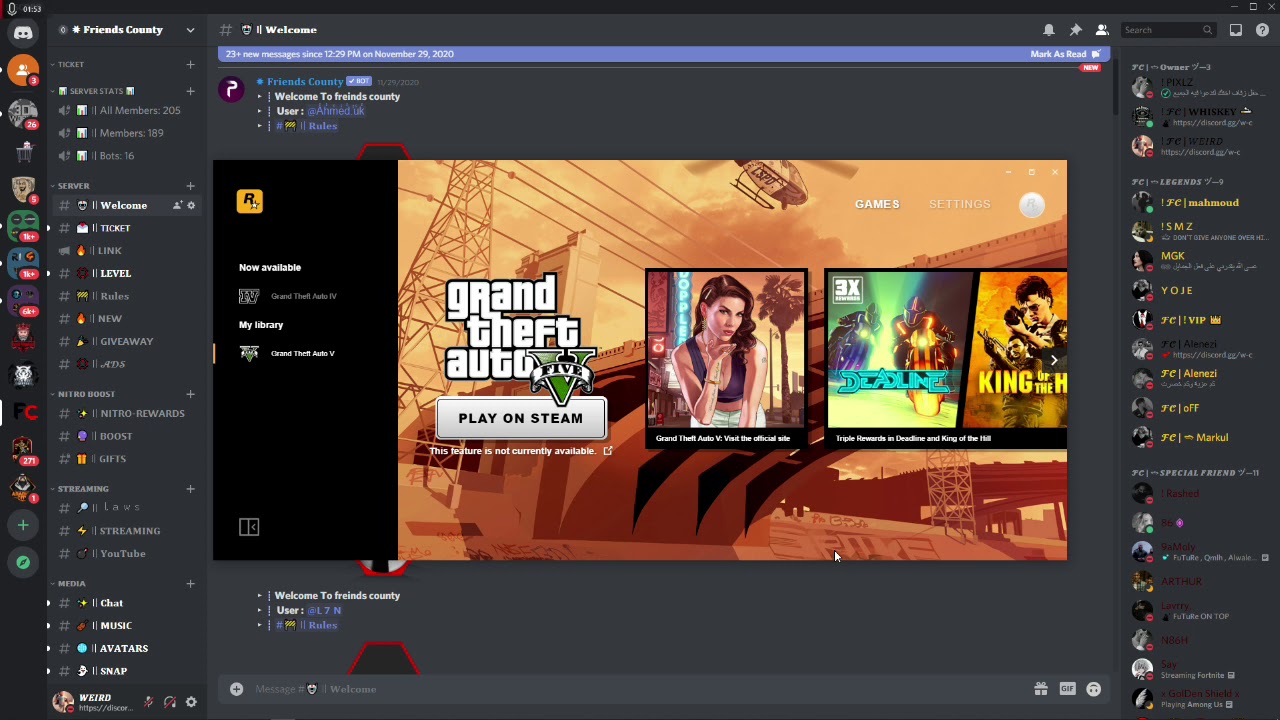Open mahmoud member in Legends list
The image size is (1280, 720).
1198,203
